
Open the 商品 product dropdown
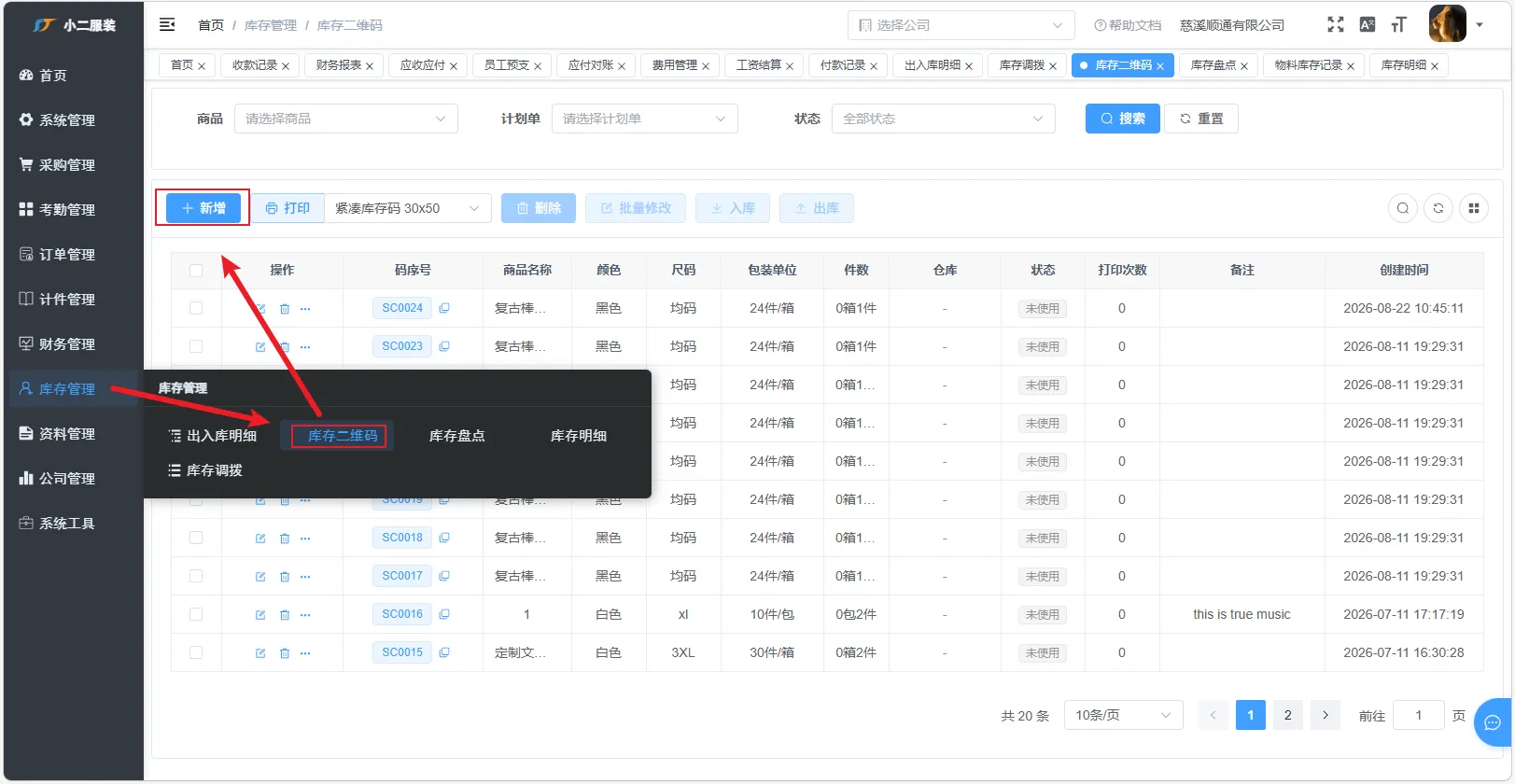(x=345, y=119)
